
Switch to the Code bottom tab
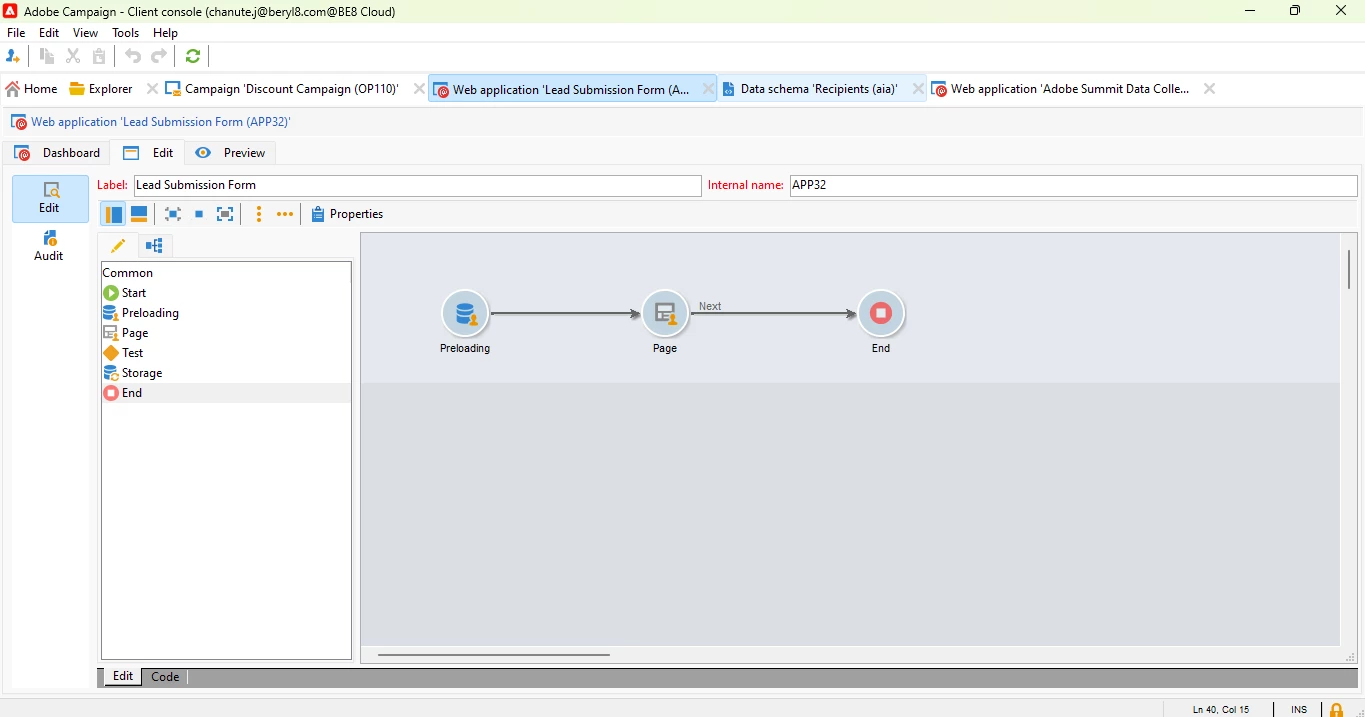[x=165, y=677]
